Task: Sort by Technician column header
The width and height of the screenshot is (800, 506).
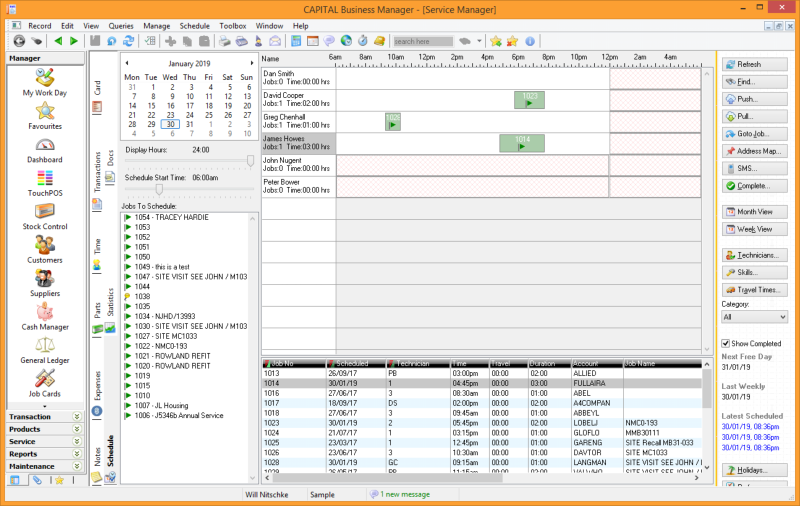Action: click(x=418, y=364)
